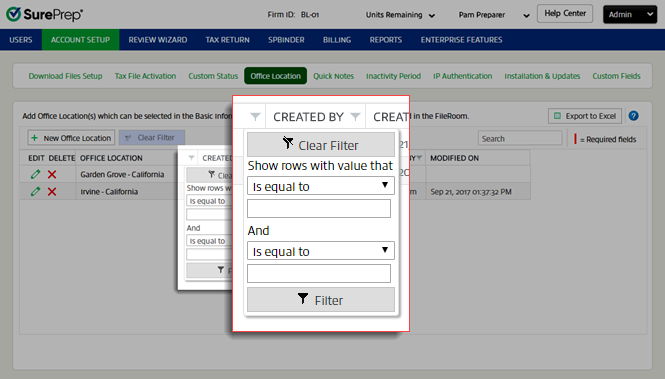Open the first 'Is equal to' dropdown in enlarged popup
The height and width of the screenshot is (379, 665).
point(321,186)
